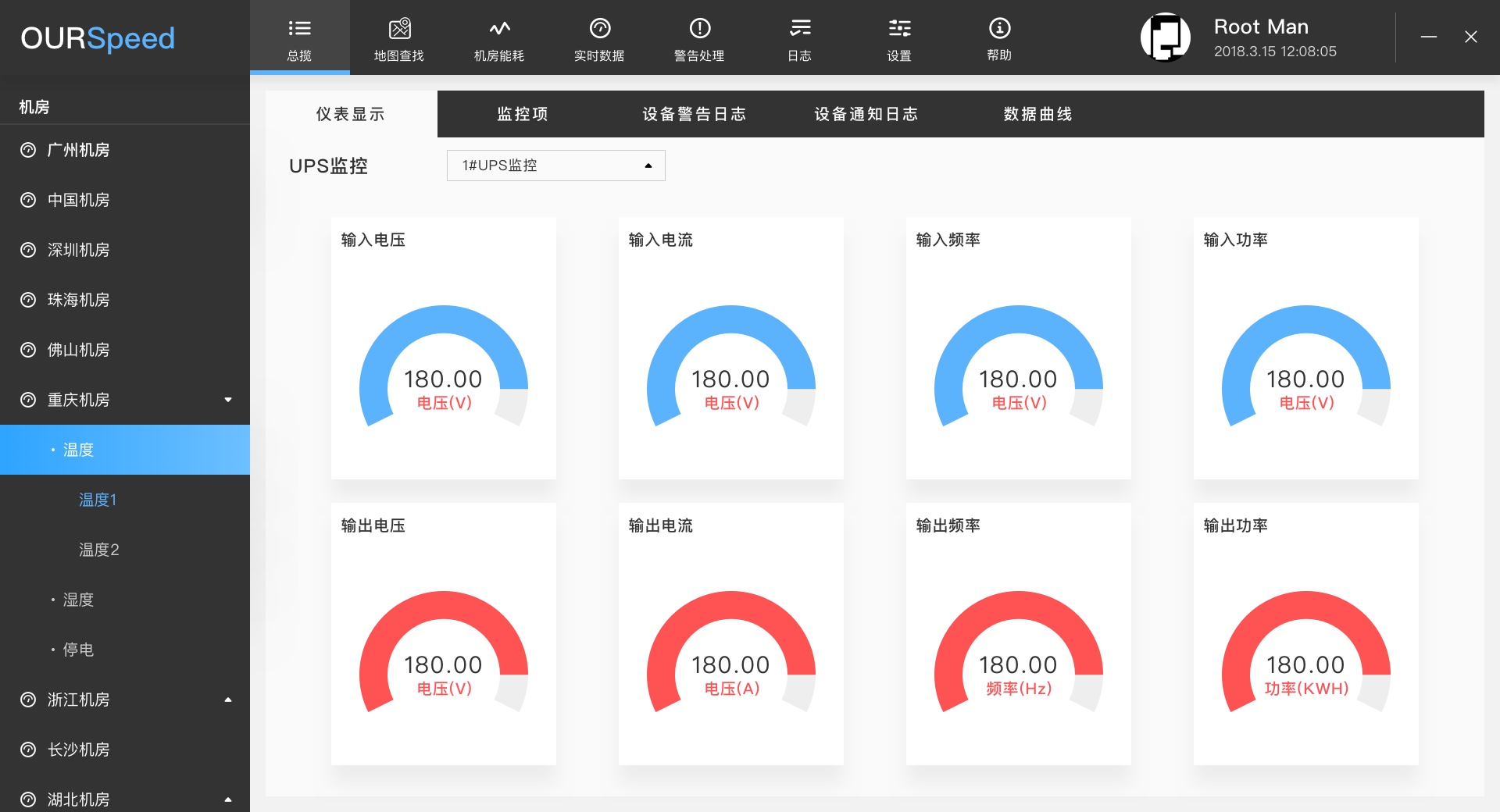Select 广州机房 in the sidebar
This screenshot has width=1500, height=812.
(78, 150)
